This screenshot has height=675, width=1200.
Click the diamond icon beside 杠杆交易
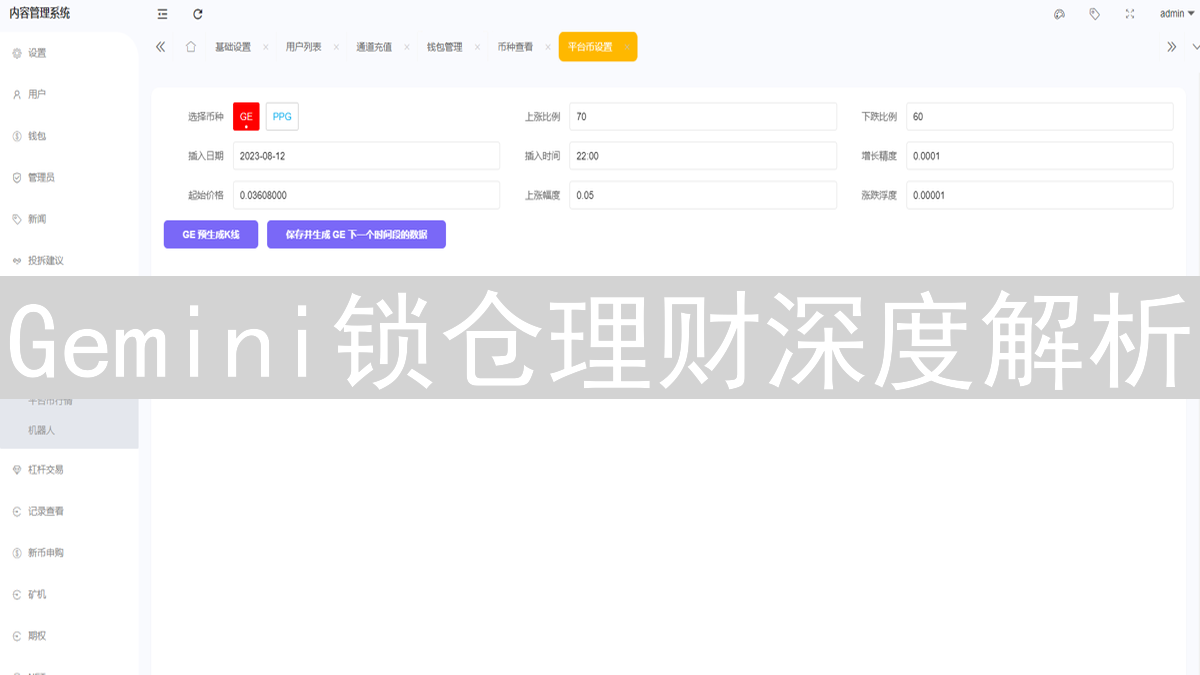[x=17, y=469]
